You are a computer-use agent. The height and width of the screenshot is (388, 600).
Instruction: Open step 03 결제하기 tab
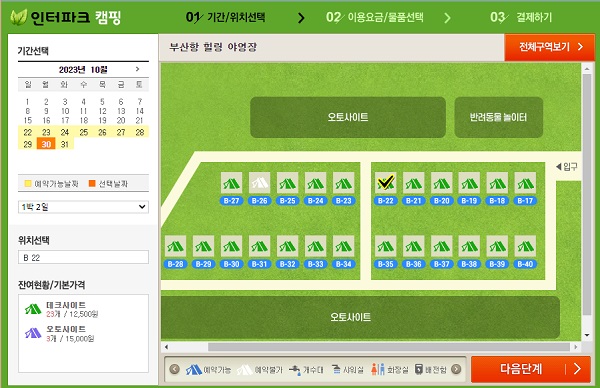click(521, 17)
